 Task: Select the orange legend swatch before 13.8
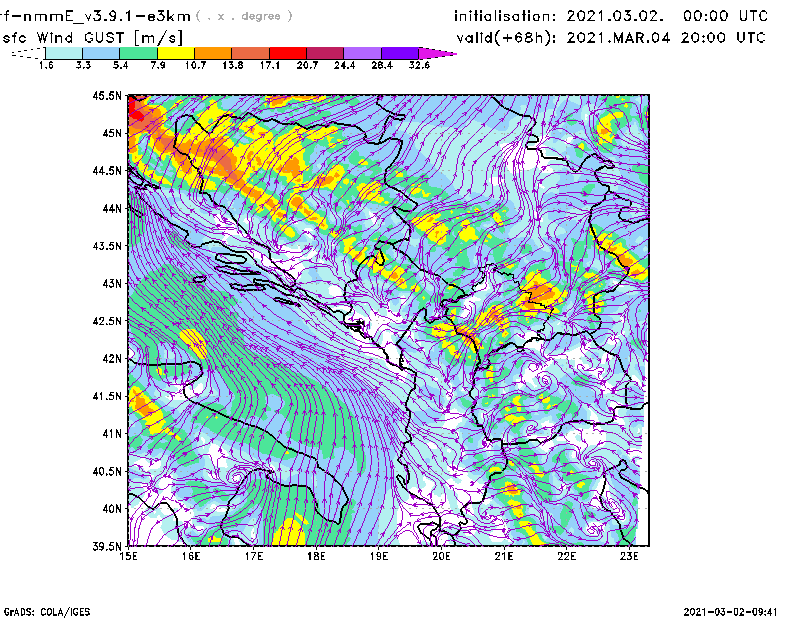point(213,53)
